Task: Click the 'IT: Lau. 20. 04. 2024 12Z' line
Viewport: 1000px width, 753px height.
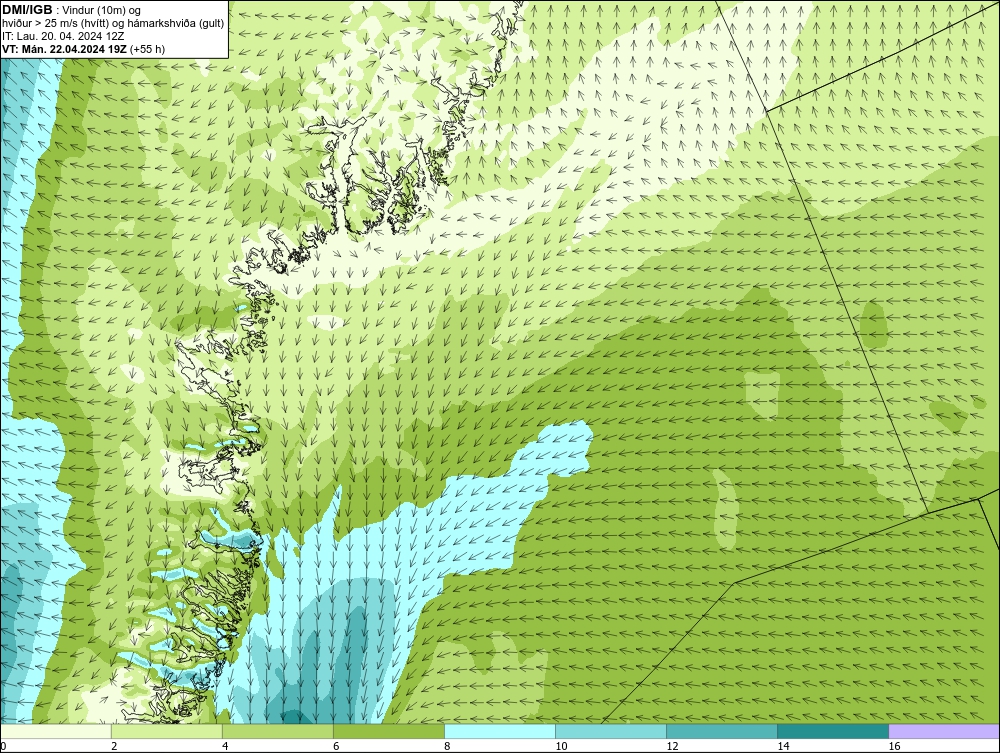Action: [x=63, y=36]
